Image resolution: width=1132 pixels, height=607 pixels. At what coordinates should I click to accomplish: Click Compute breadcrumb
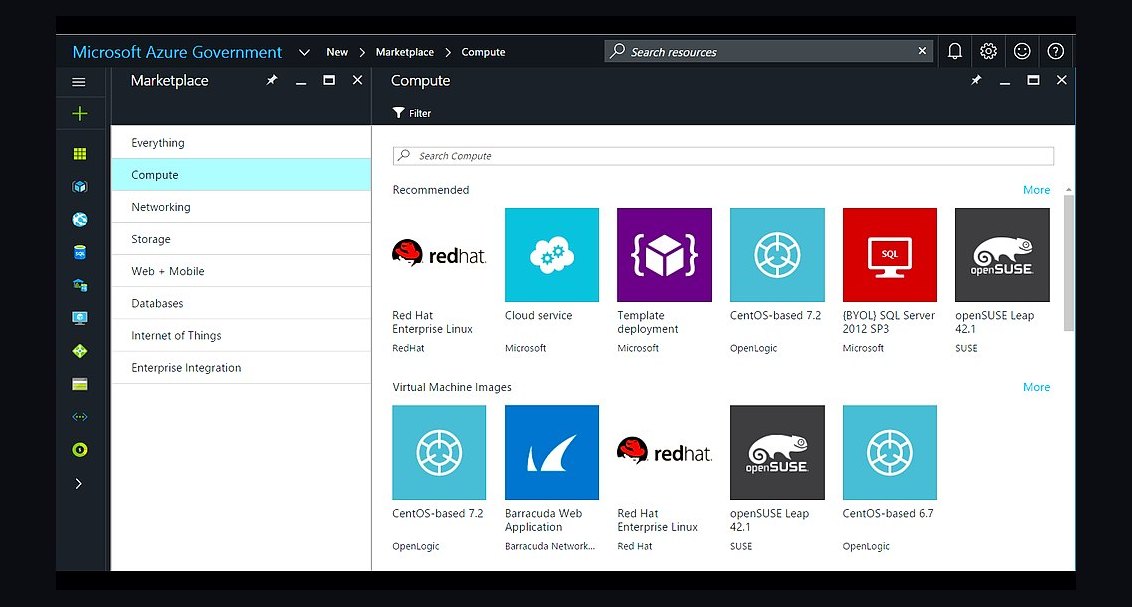[x=483, y=52]
